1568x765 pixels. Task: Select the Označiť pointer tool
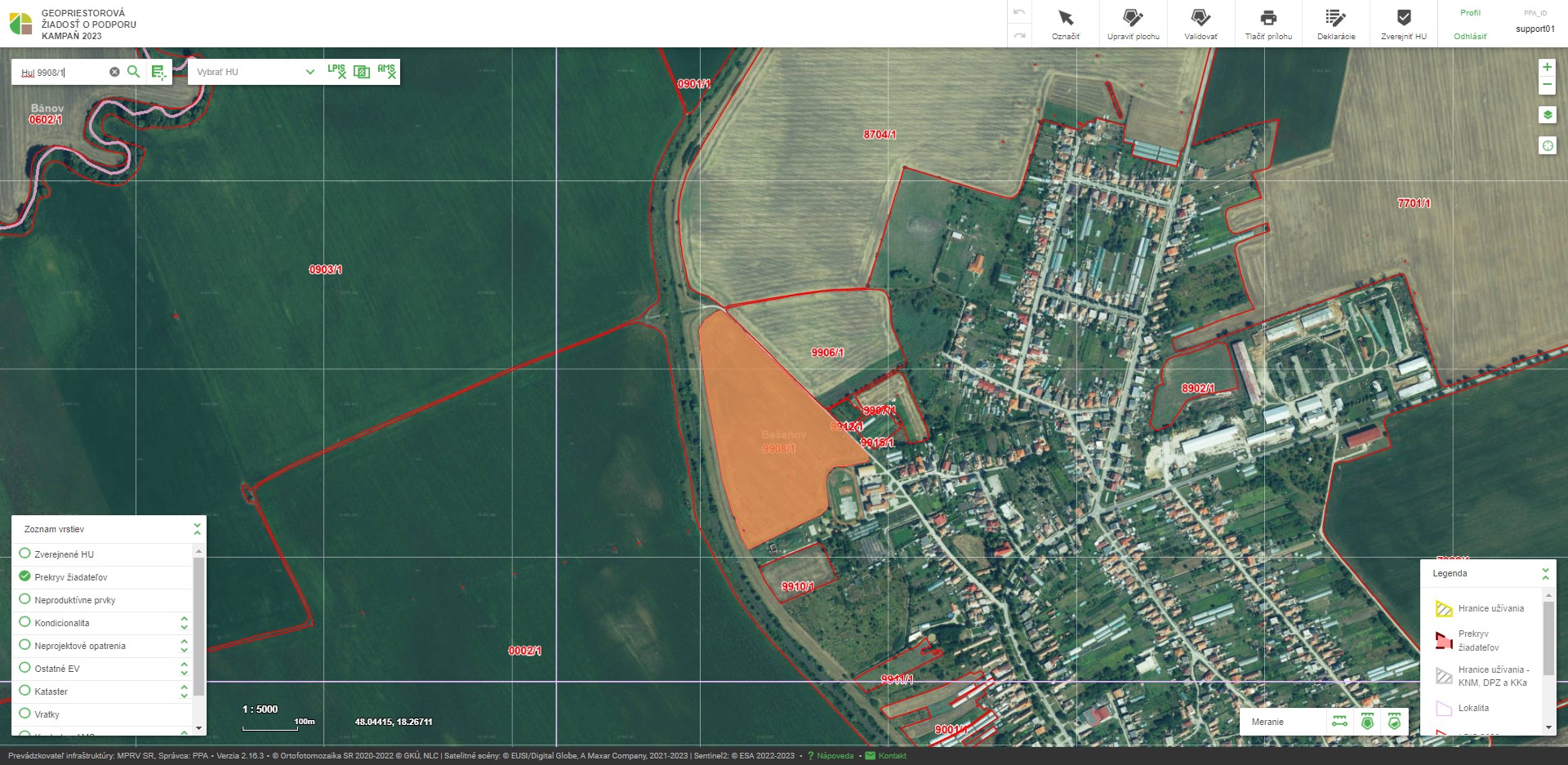point(1066,24)
